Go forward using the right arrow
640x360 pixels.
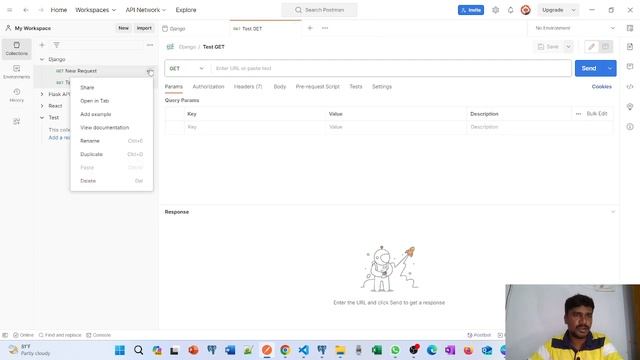(41, 10)
